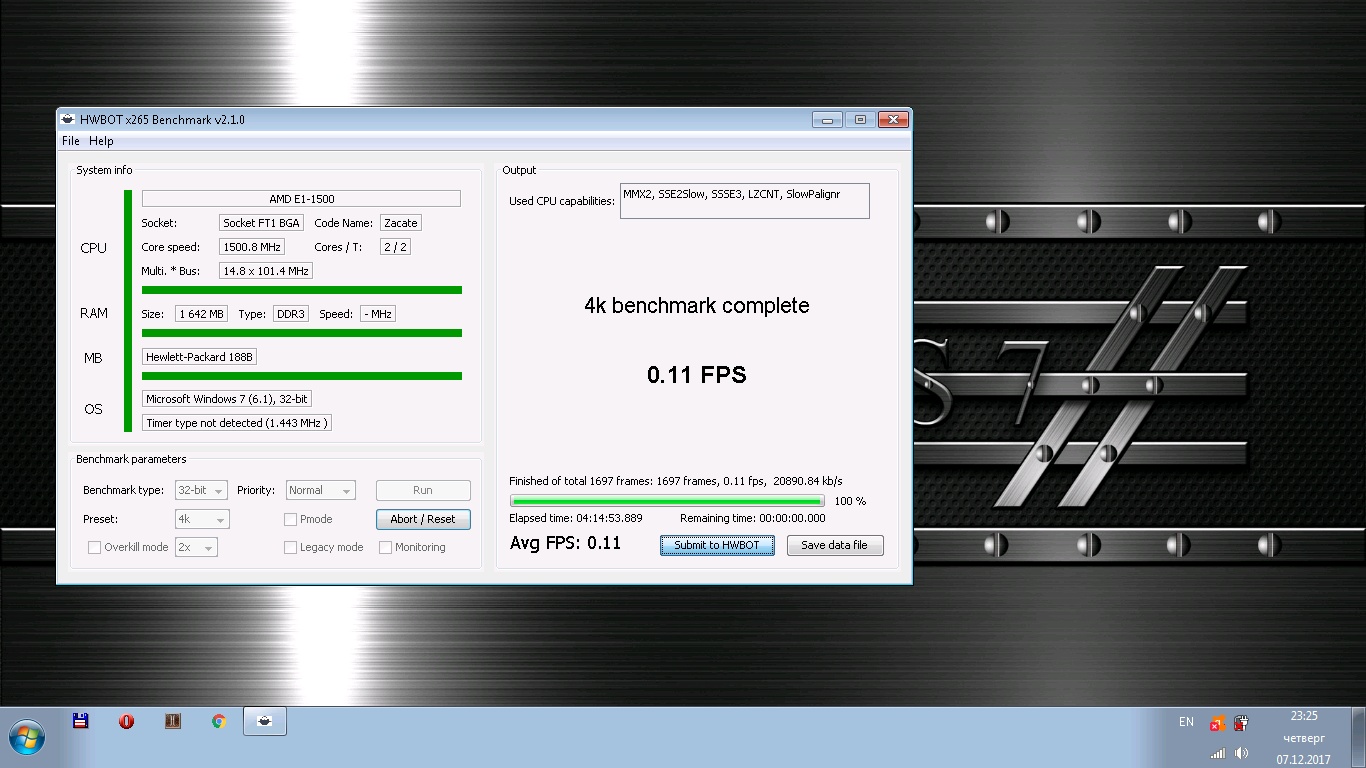Image resolution: width=1366 pixels, height=768 pixels.
Task: Click the 4k benchmark complete heading
Action: coord(697,306)
